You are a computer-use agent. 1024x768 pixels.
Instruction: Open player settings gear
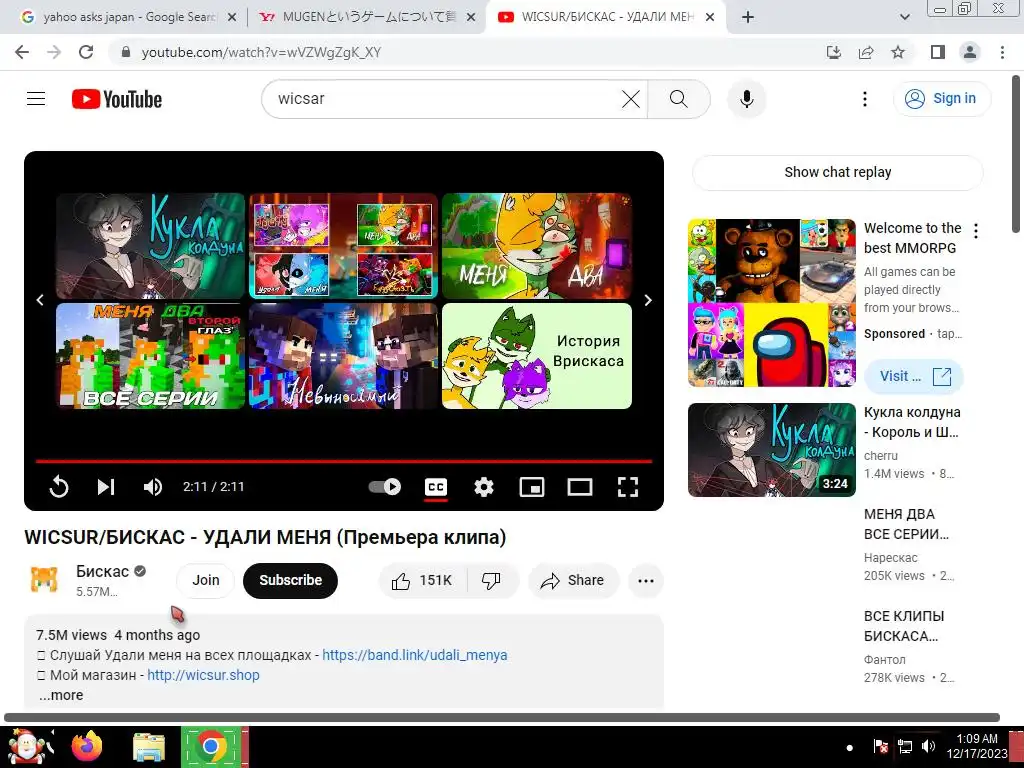[x=484, y=487]
